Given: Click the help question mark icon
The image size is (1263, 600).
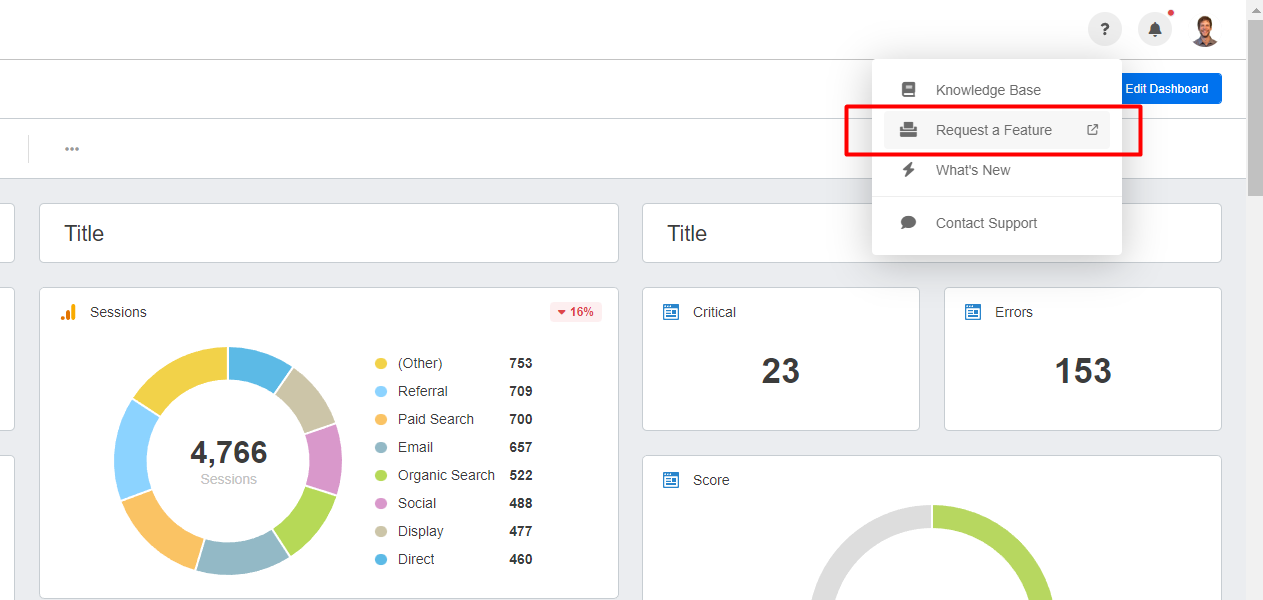Looking at the screenshot, I should [x=1104, y=29].
